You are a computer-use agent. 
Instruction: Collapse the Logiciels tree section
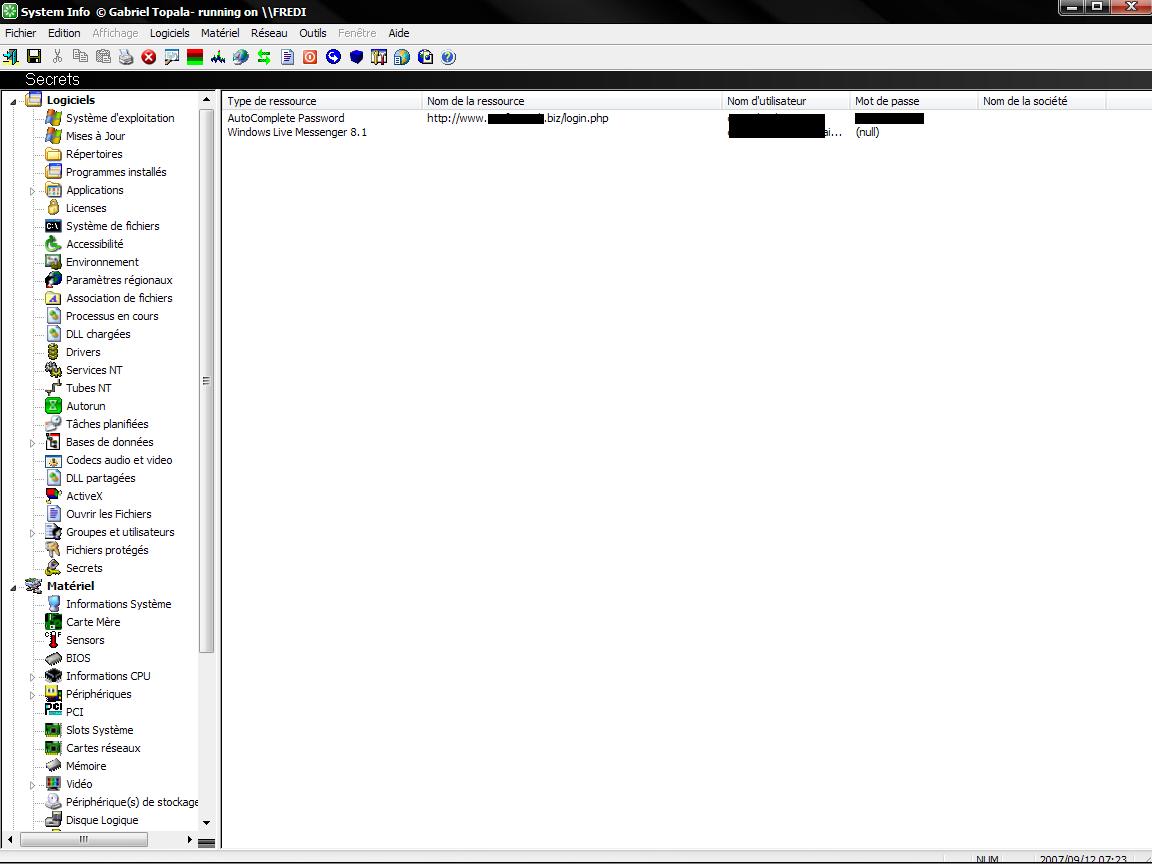pos(14,101)
